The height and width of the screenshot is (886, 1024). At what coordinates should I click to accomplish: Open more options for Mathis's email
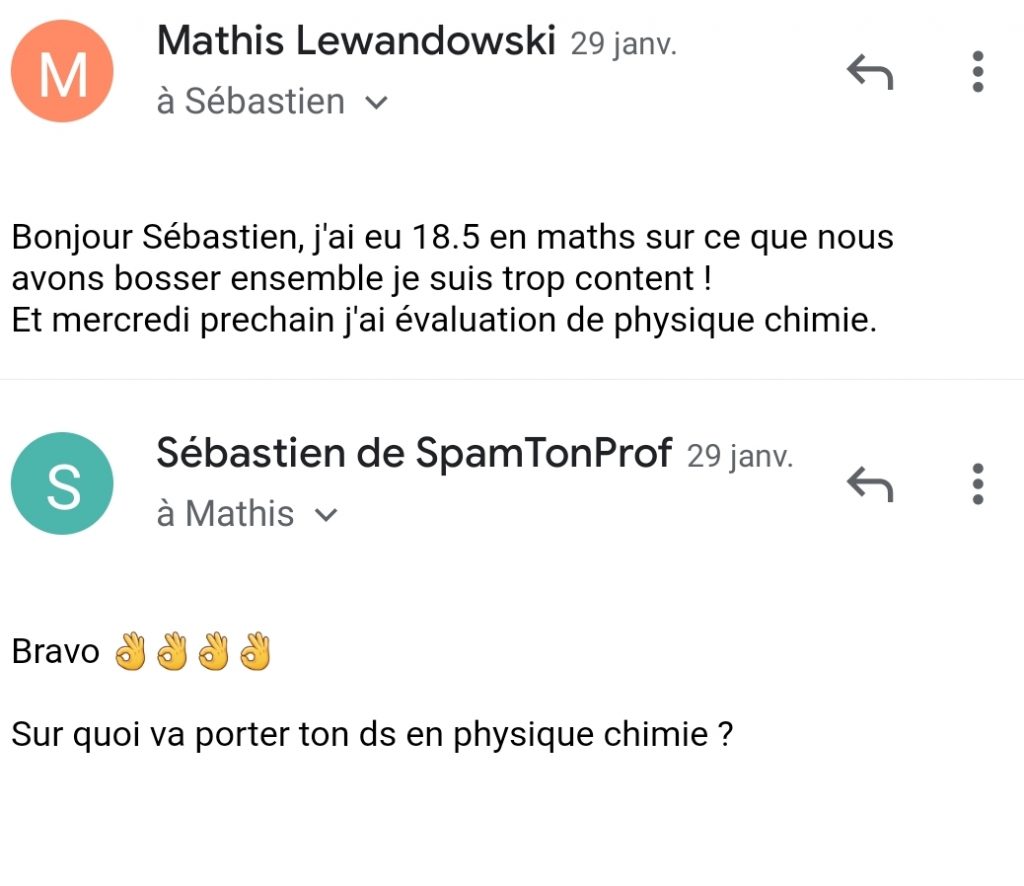point(977,72)
